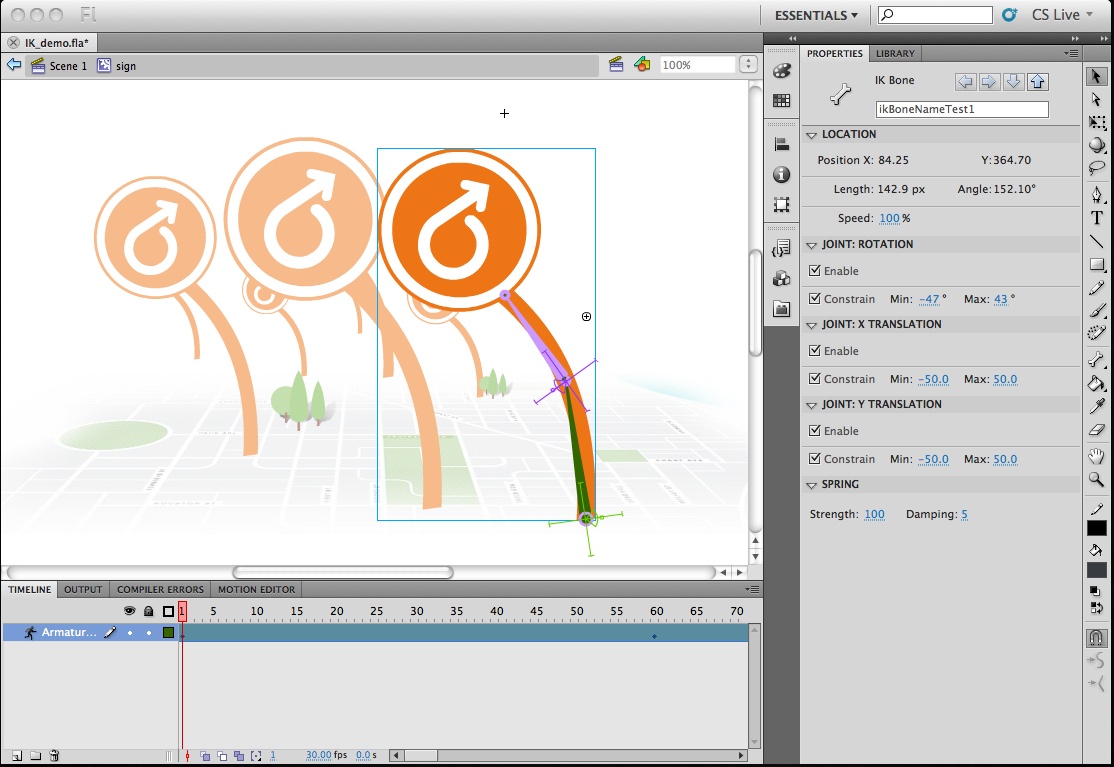The height and width of the screenshot is (767, 1114).
Task: Select the Brush tool
Action: (x=1096, y=310)
